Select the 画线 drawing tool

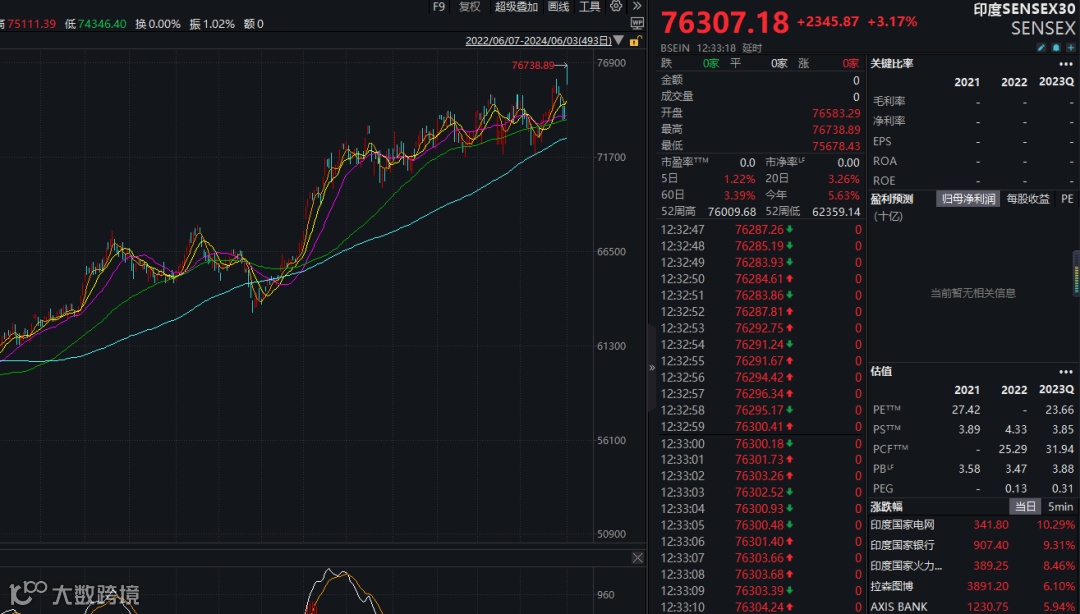(x=558, y=6)
